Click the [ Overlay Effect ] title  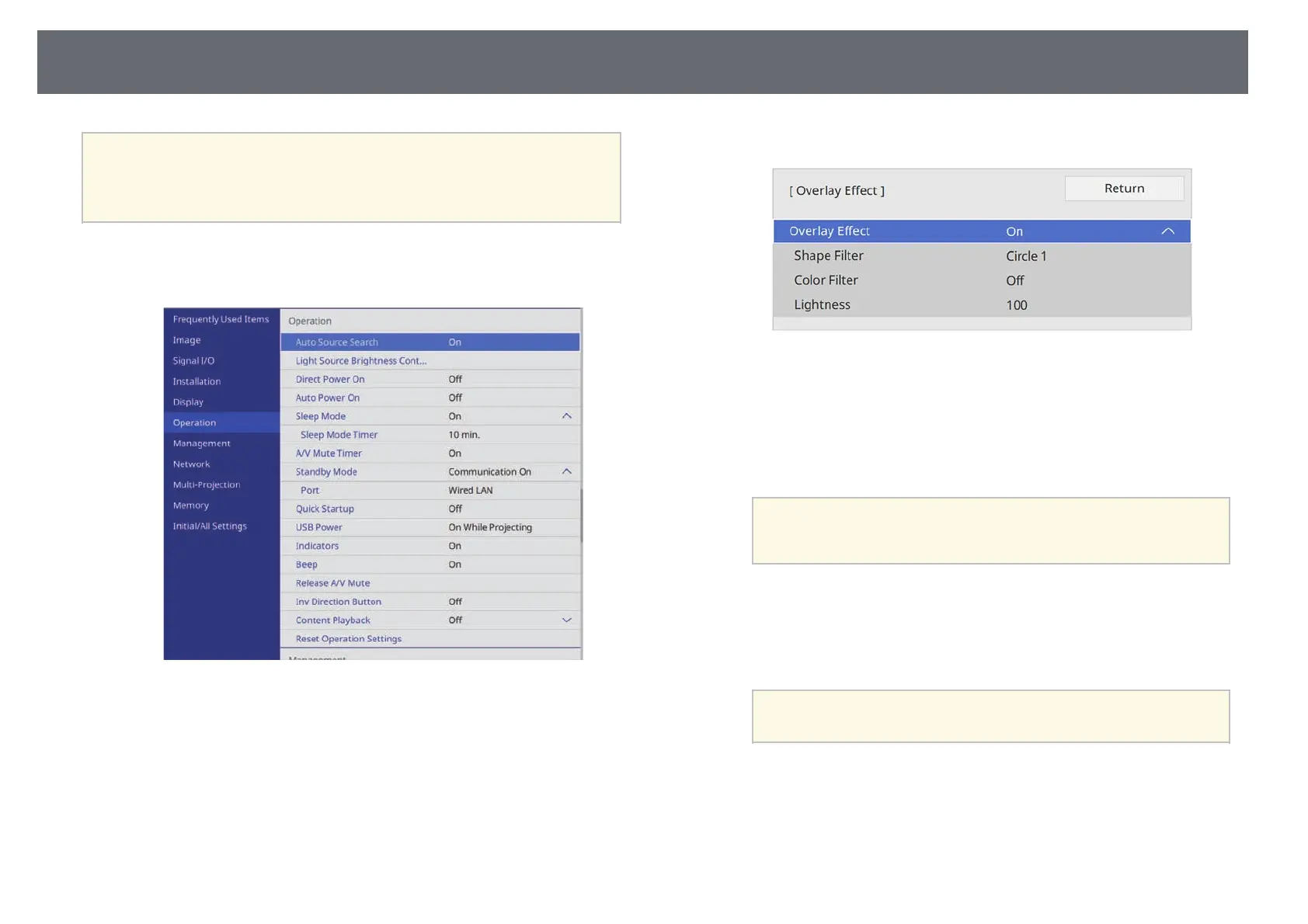point(837,191)
